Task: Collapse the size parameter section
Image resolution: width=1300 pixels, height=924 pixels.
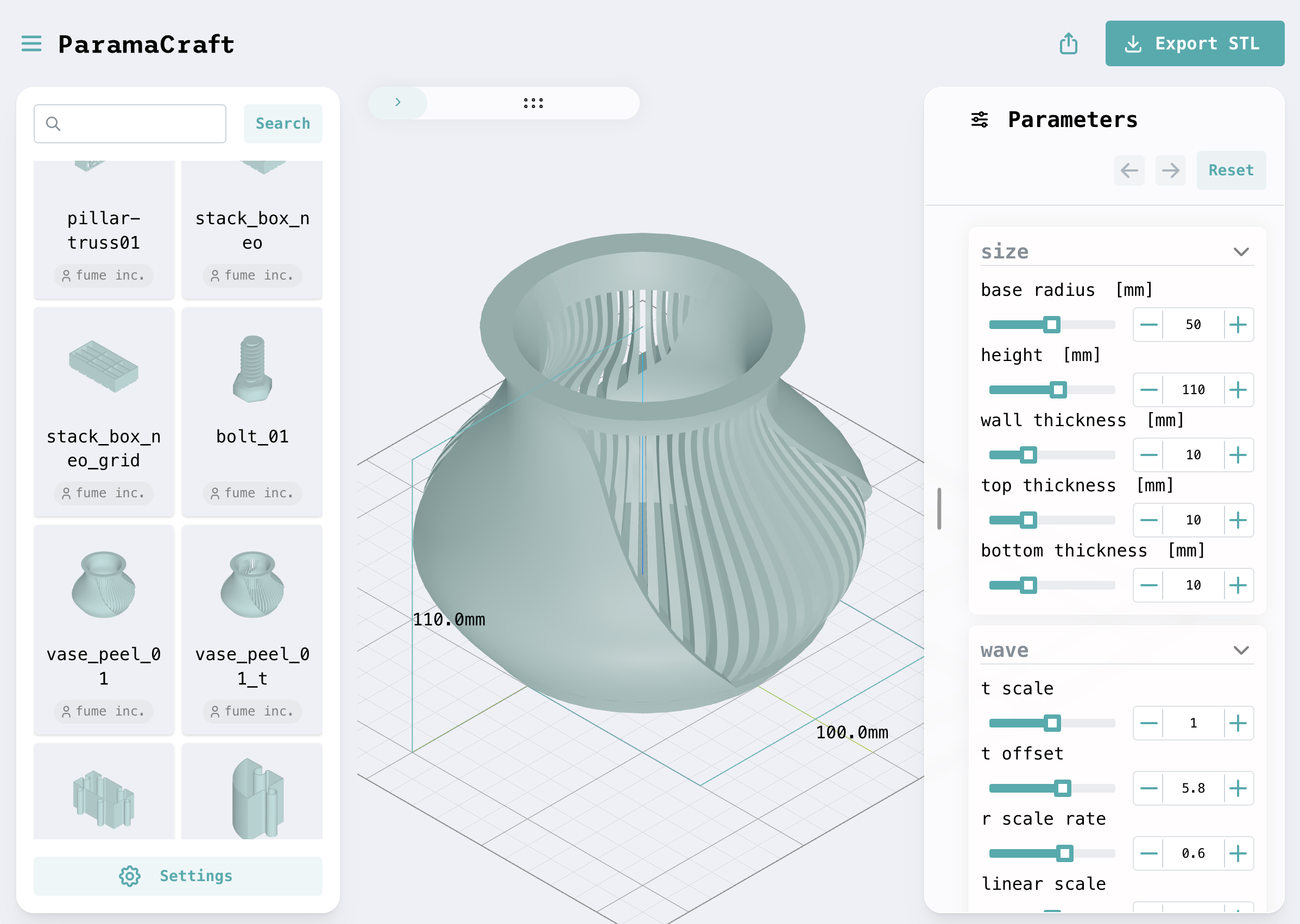Action: point(1241,252)
